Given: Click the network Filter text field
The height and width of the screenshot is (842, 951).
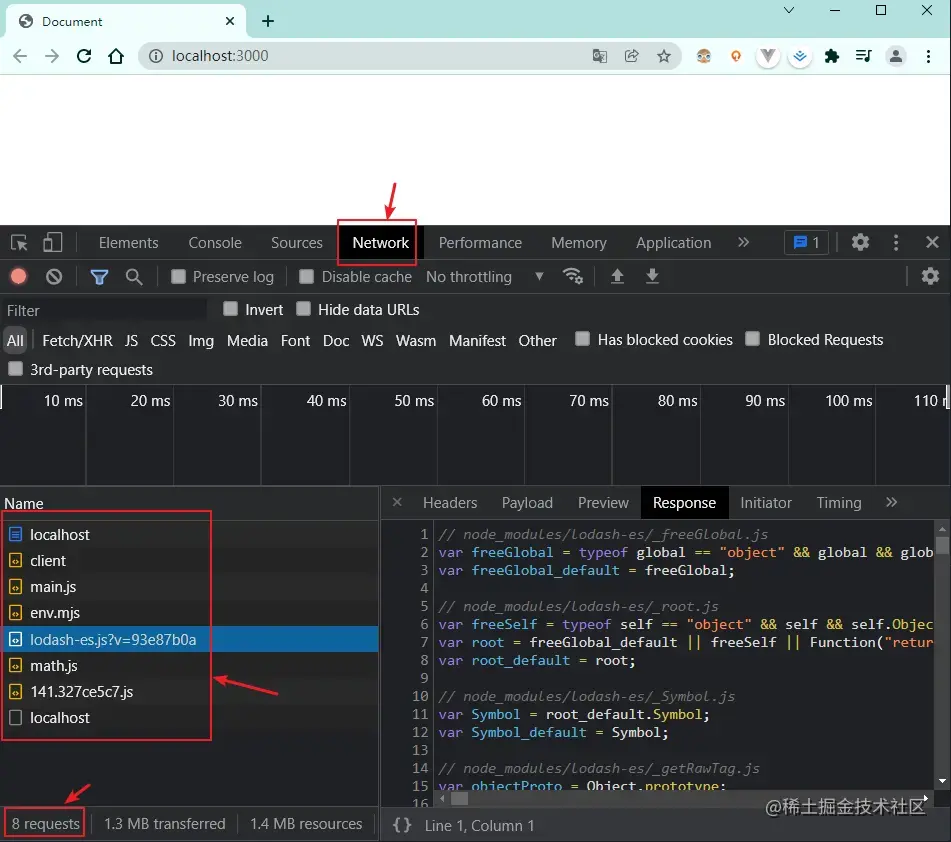Looking at the screenshot, I should coord(104,311).
